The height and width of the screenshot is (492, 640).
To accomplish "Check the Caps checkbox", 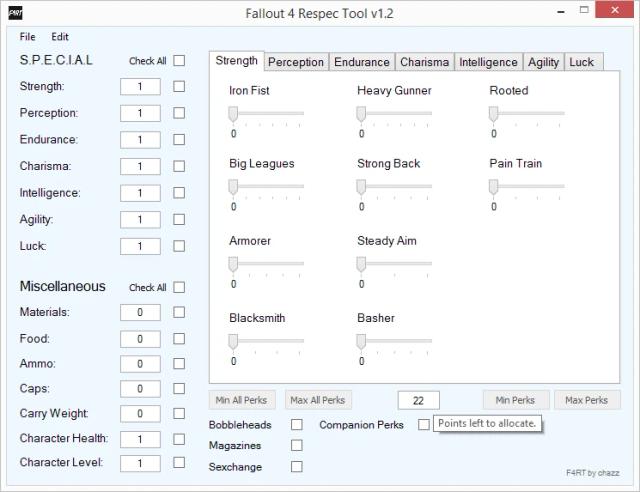I will click(x=179, y=389).
